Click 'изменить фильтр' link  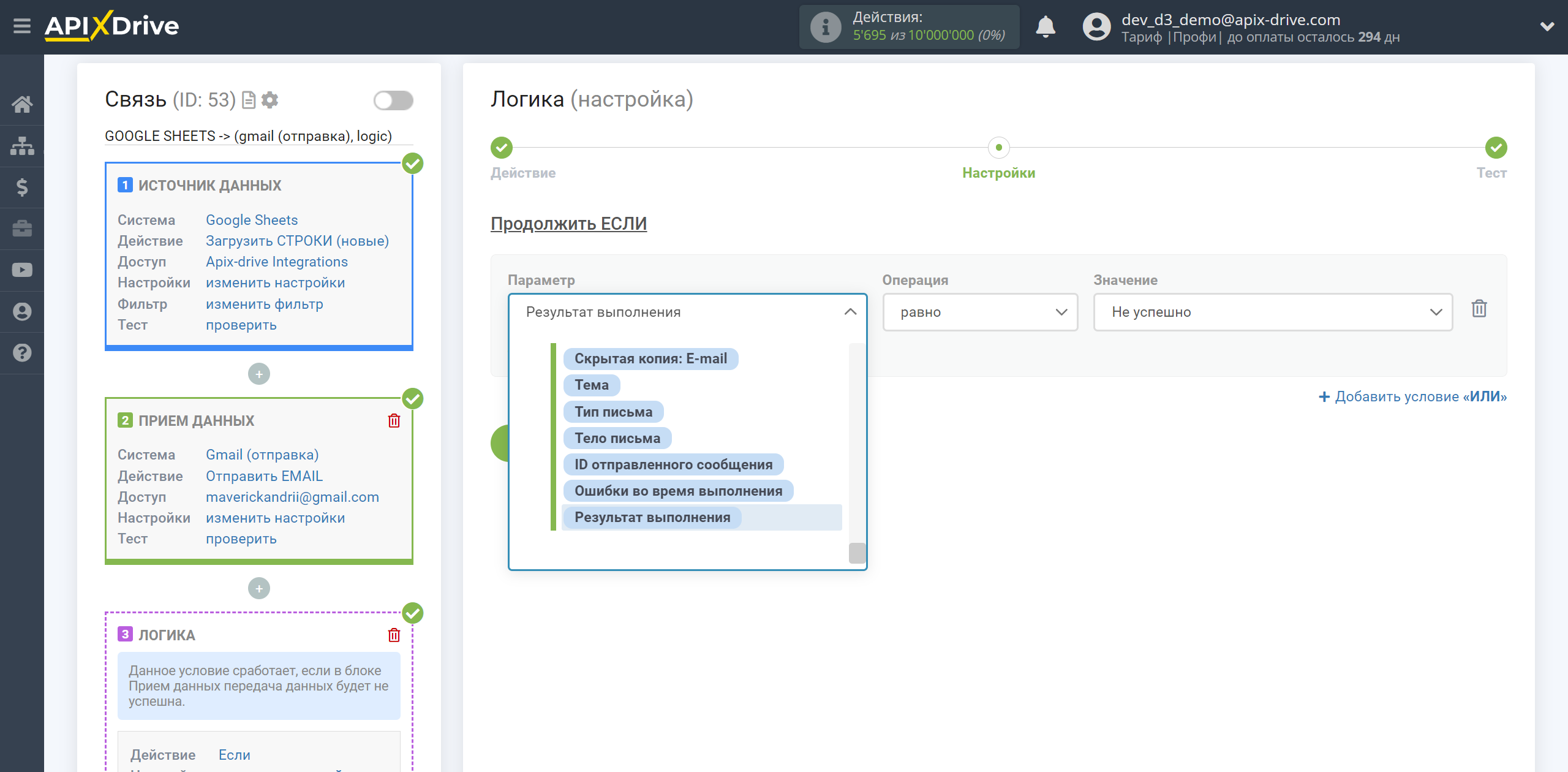264,304
